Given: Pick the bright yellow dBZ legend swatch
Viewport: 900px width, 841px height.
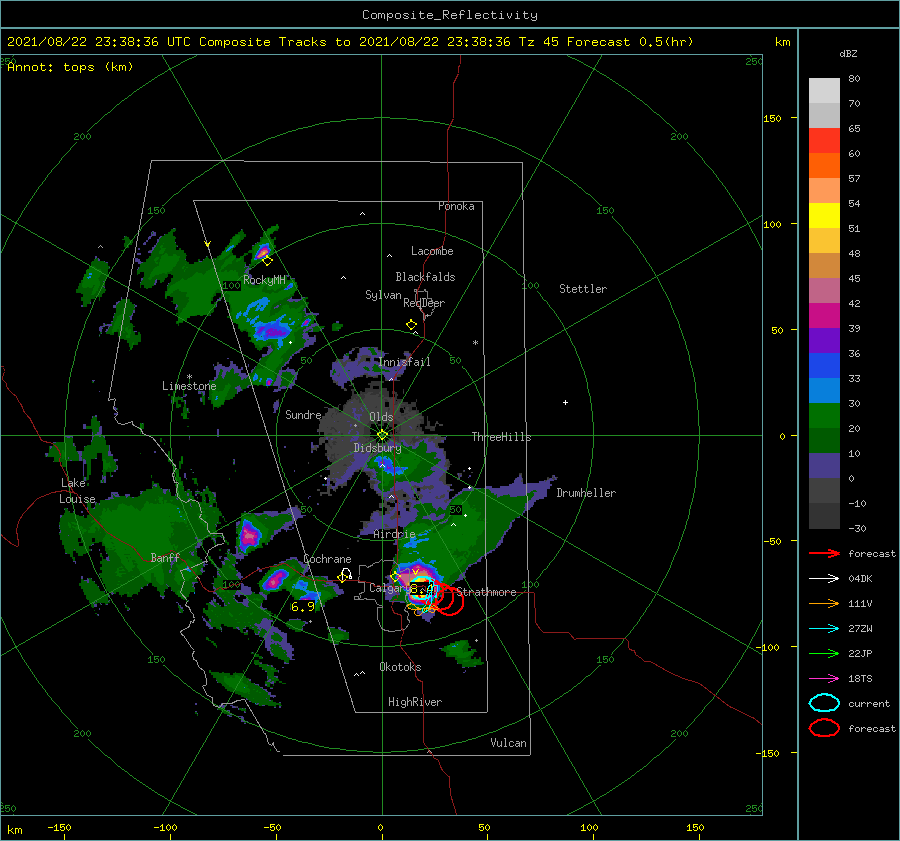Looking at the screenshot, I should tap(824, 215).
